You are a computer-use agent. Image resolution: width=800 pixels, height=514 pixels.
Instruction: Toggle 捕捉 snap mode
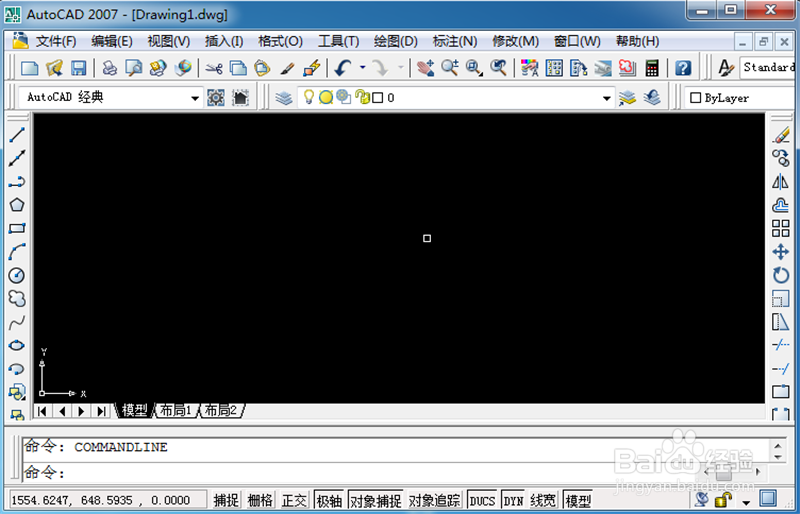pyautogui.click(x=226, y=500)
